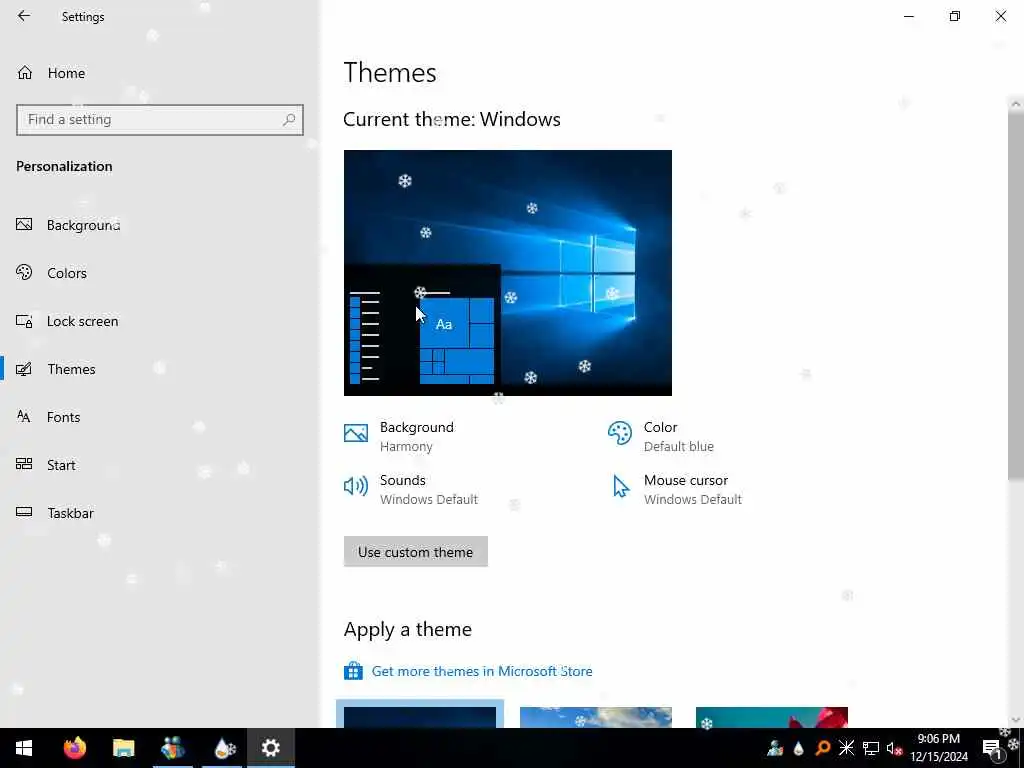
Task: Switch to the Settings gear taskbar app
Action: [x=270, y=748]
